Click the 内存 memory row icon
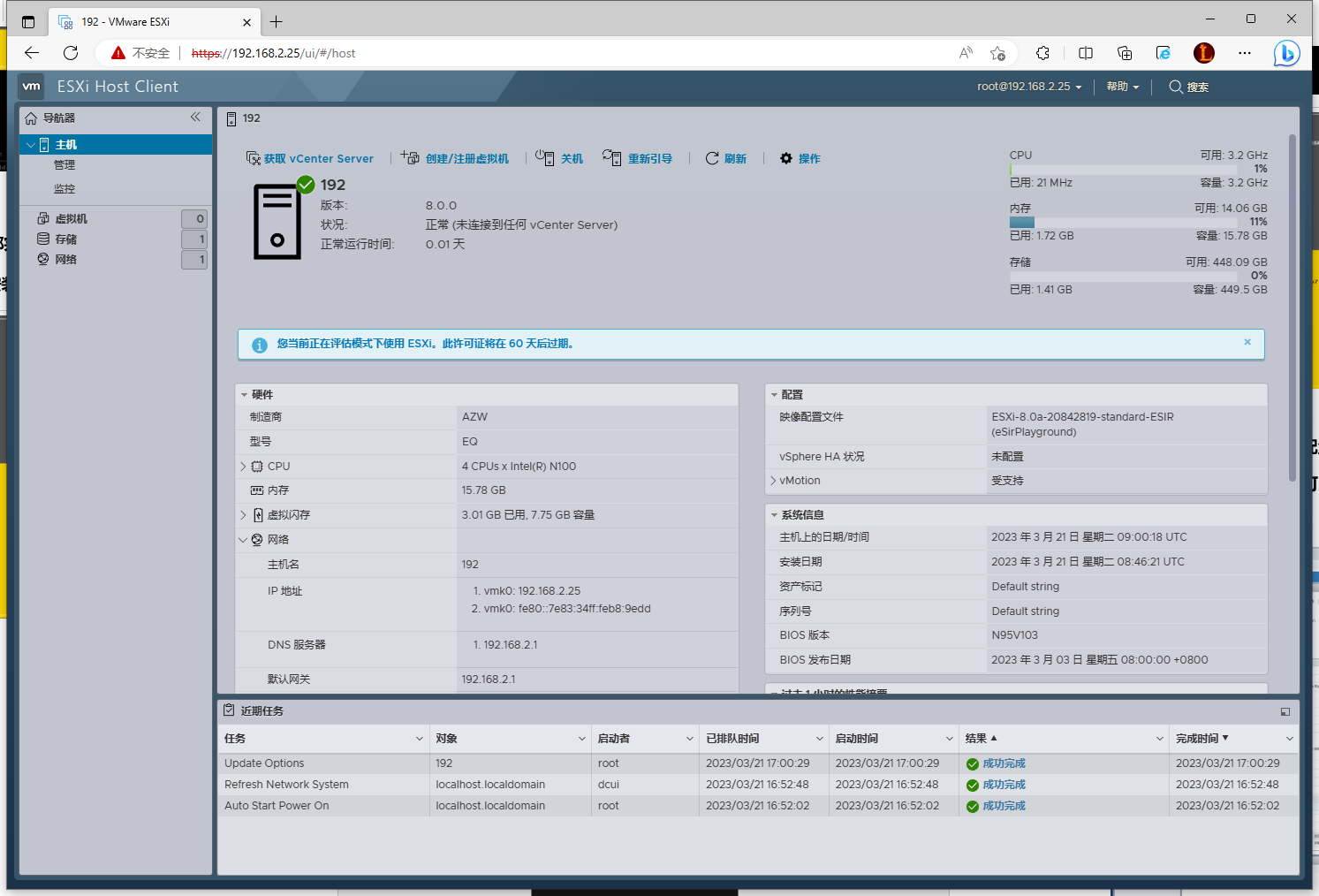The width and height of the screenshot is (1319, 896). pos(257,490)
